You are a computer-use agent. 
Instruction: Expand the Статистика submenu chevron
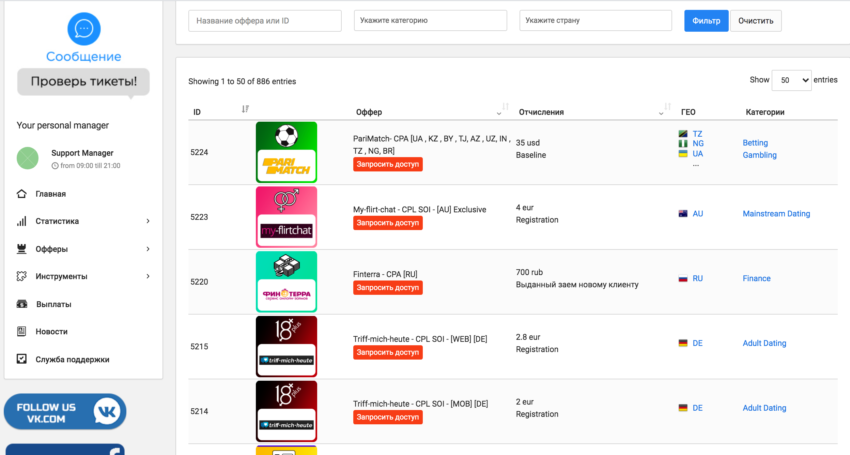(147, 221)
